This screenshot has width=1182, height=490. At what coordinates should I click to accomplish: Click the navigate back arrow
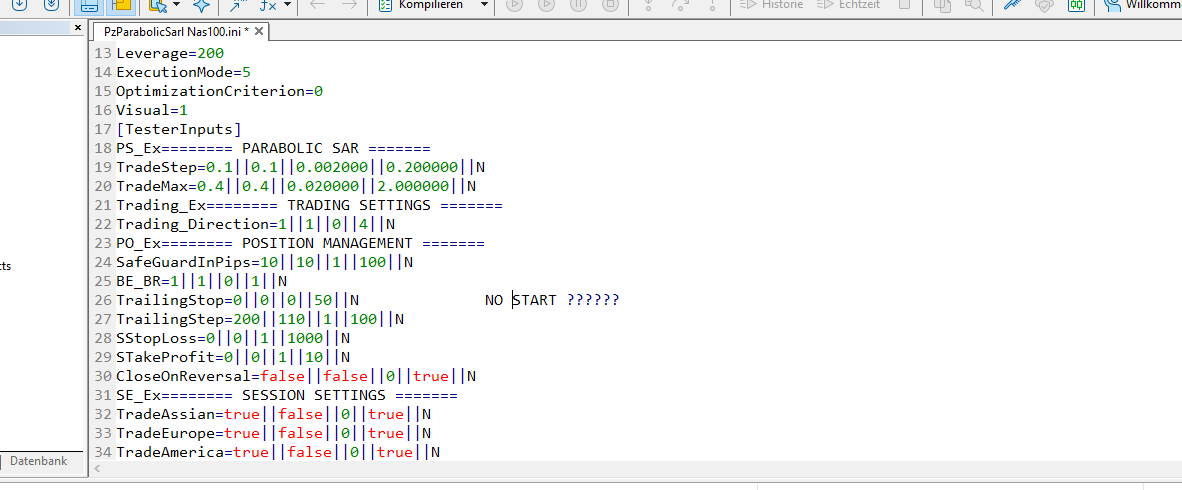coord(317,5)
